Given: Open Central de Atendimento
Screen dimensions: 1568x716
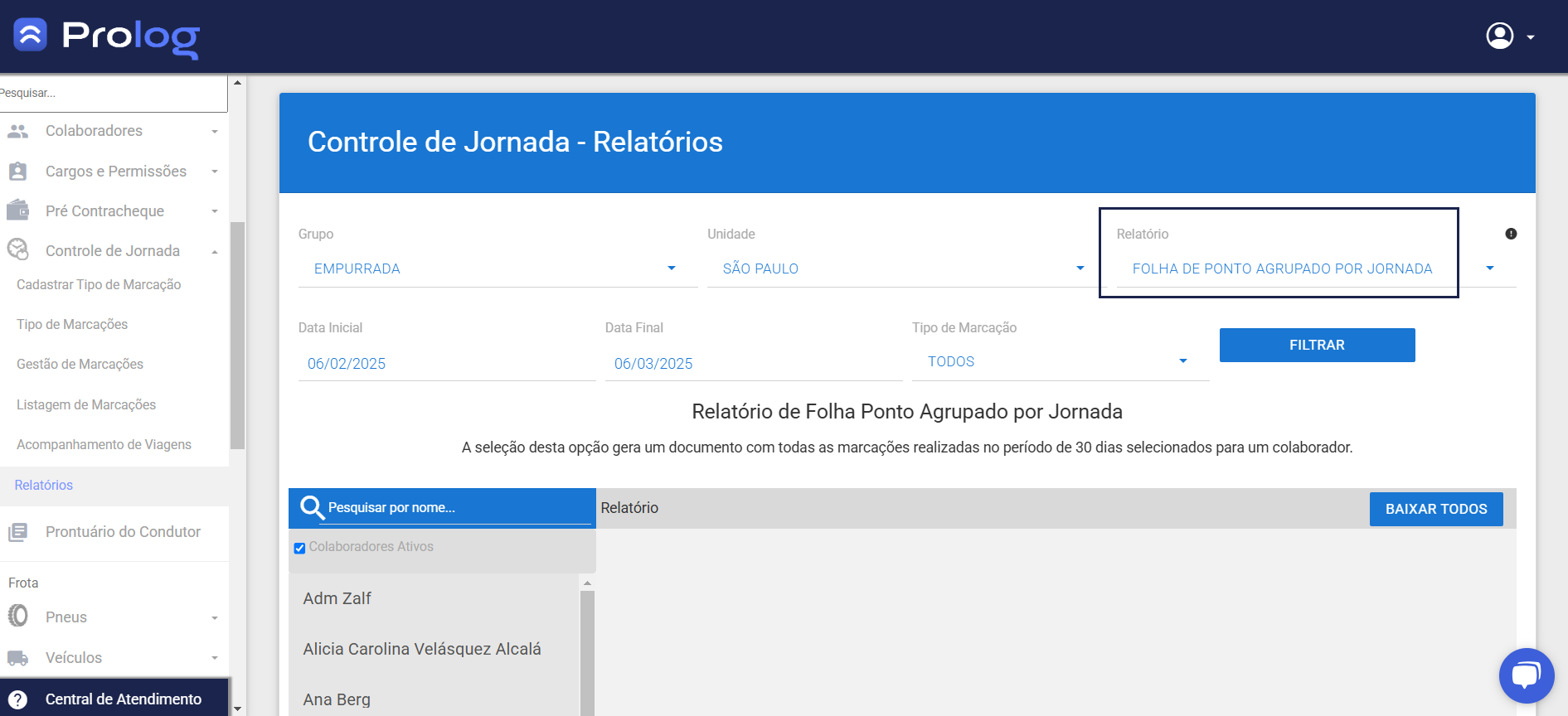Looking at the screenshot, I should point(114,699).
